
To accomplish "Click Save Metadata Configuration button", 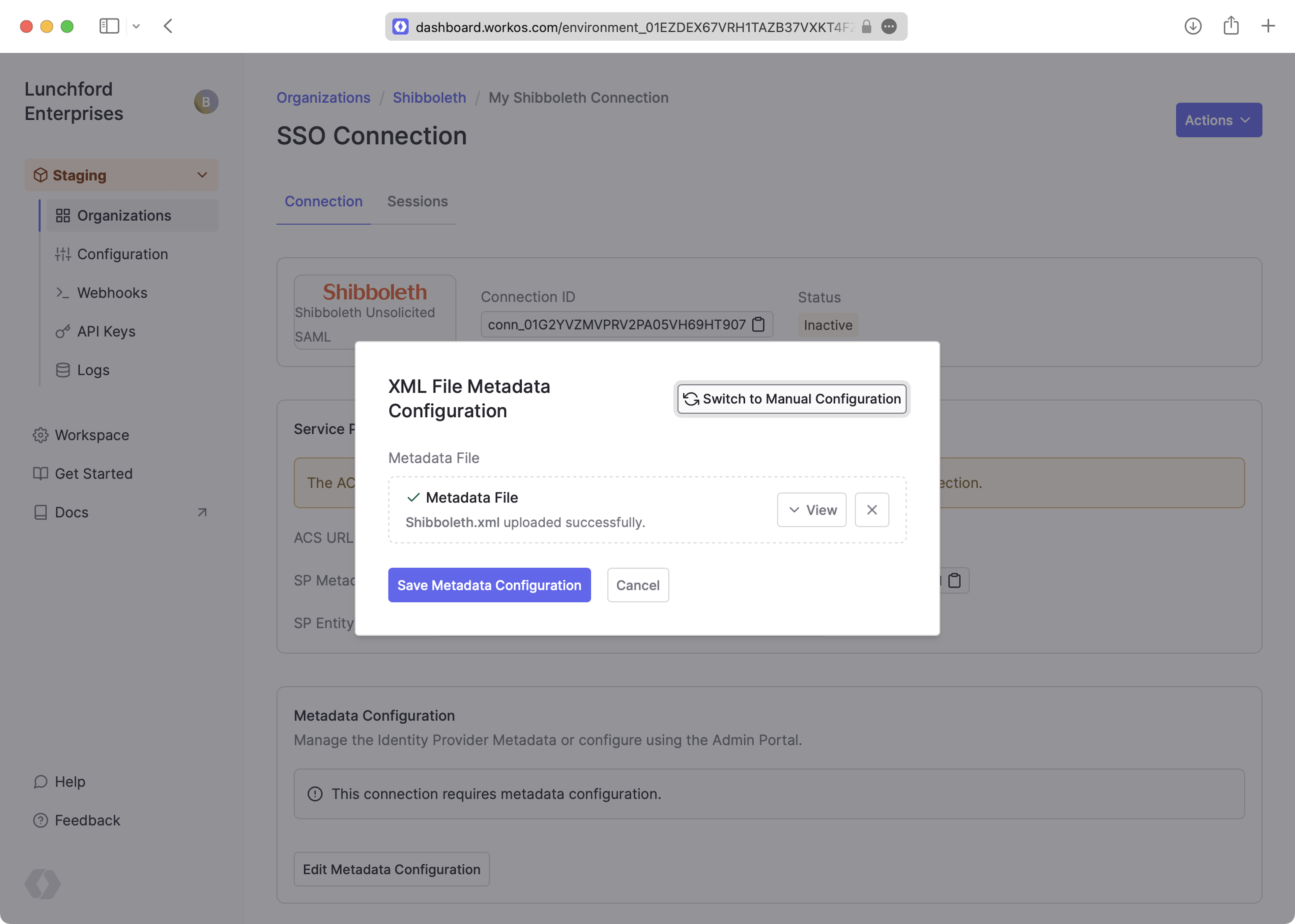I will coord(489,585).
